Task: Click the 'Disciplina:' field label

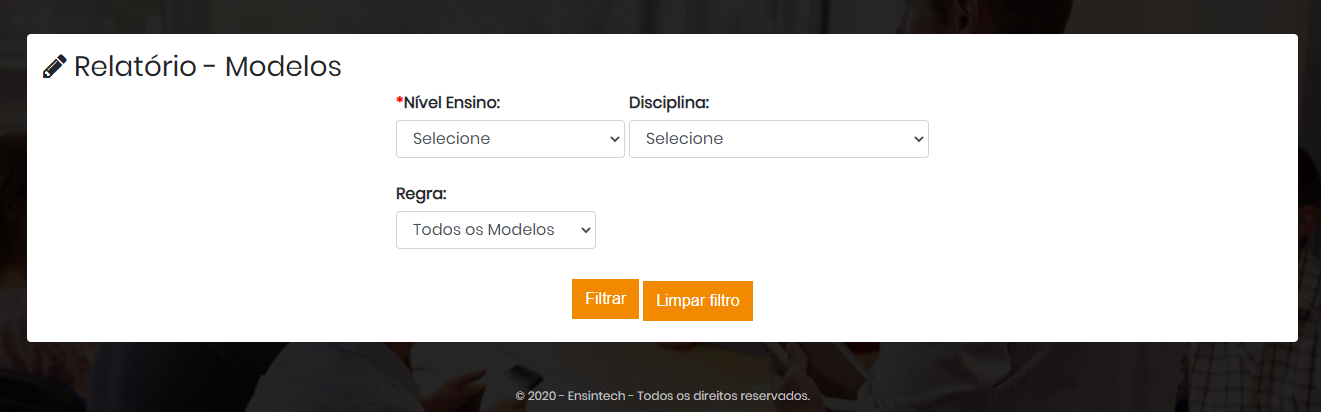Action: pos(669,102)
